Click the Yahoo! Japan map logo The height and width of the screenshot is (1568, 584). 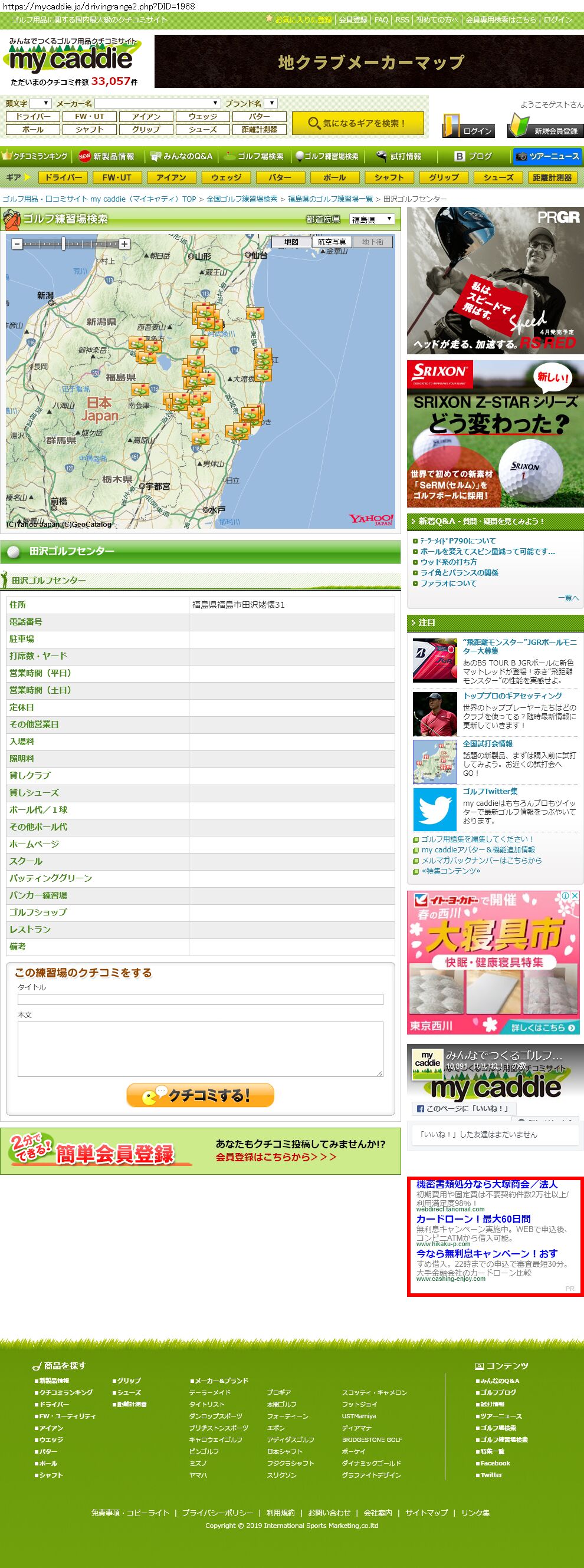(x=371, y=519)
